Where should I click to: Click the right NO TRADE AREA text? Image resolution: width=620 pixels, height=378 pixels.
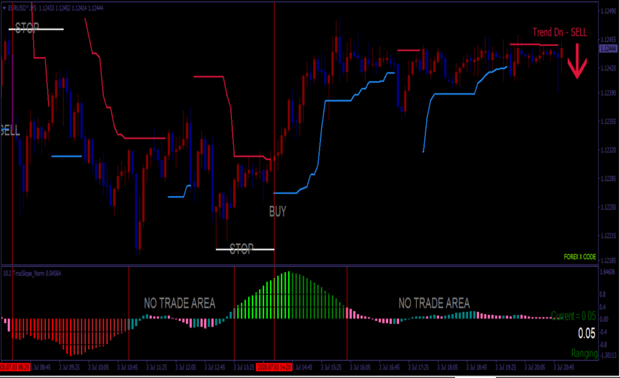click(x=434, y=303)
